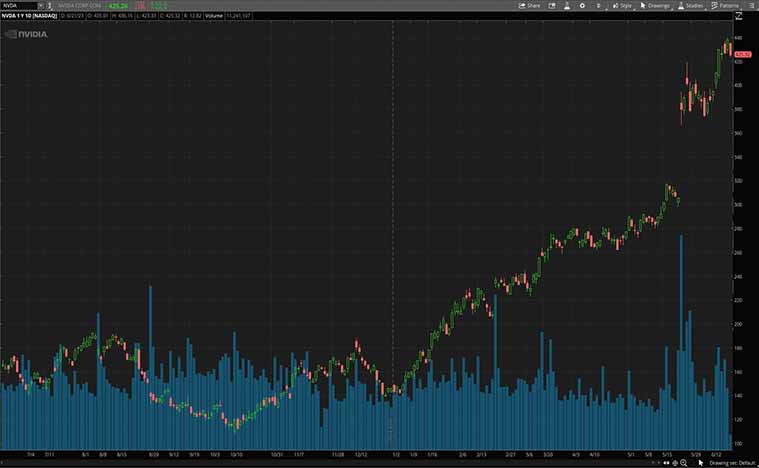This screenshot has height=468, width=759.
Task: Click the link icon beside the symbol box
Action: coord(49,6)
